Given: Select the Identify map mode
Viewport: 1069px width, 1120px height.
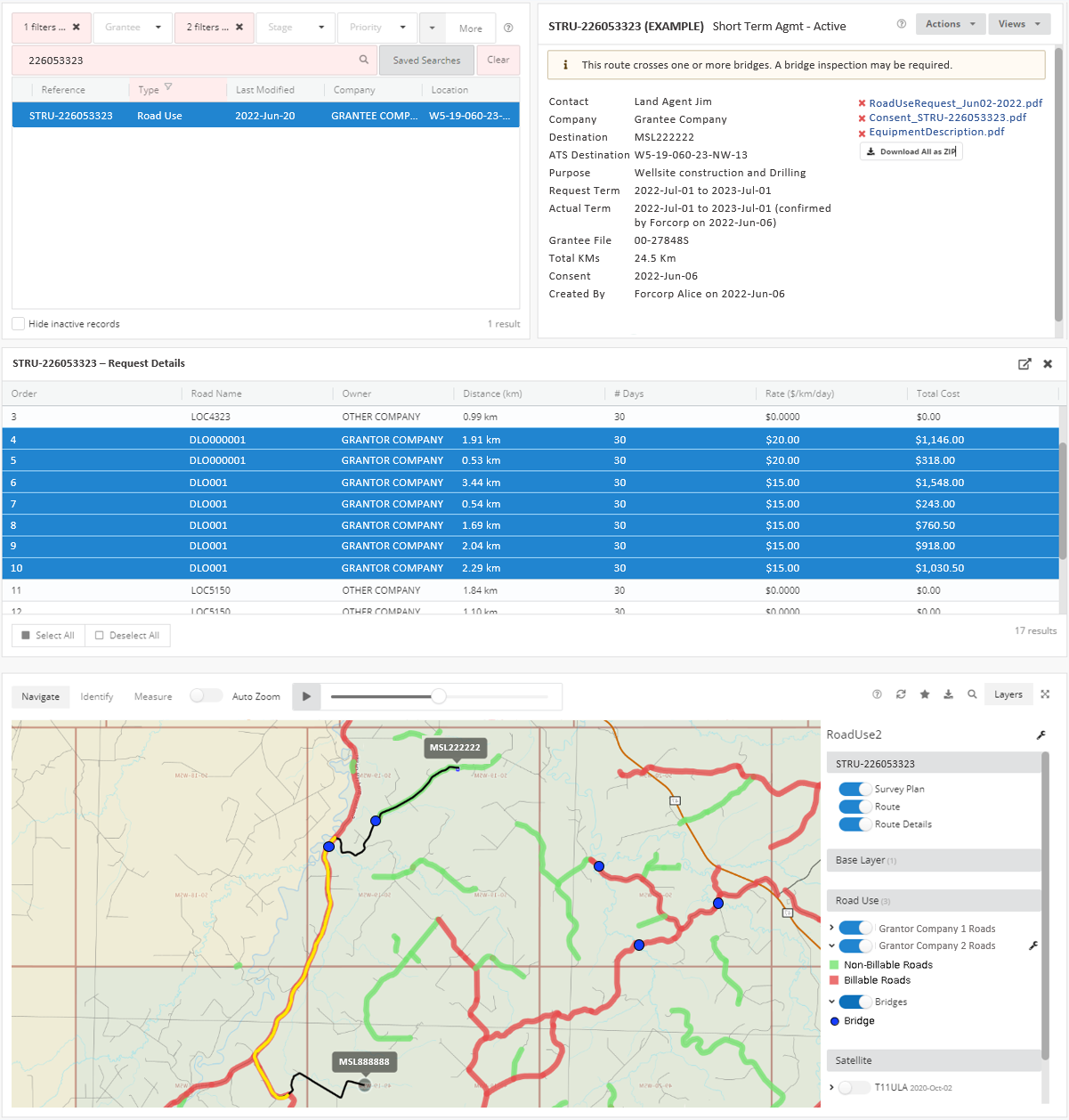Looking at the screenshot, I should click(97, 697).
